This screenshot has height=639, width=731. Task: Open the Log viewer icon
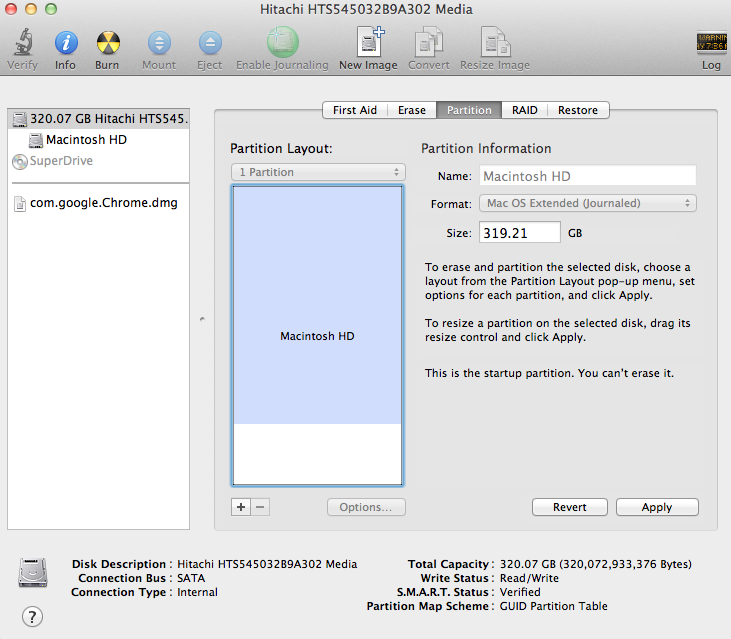(711, 41)
